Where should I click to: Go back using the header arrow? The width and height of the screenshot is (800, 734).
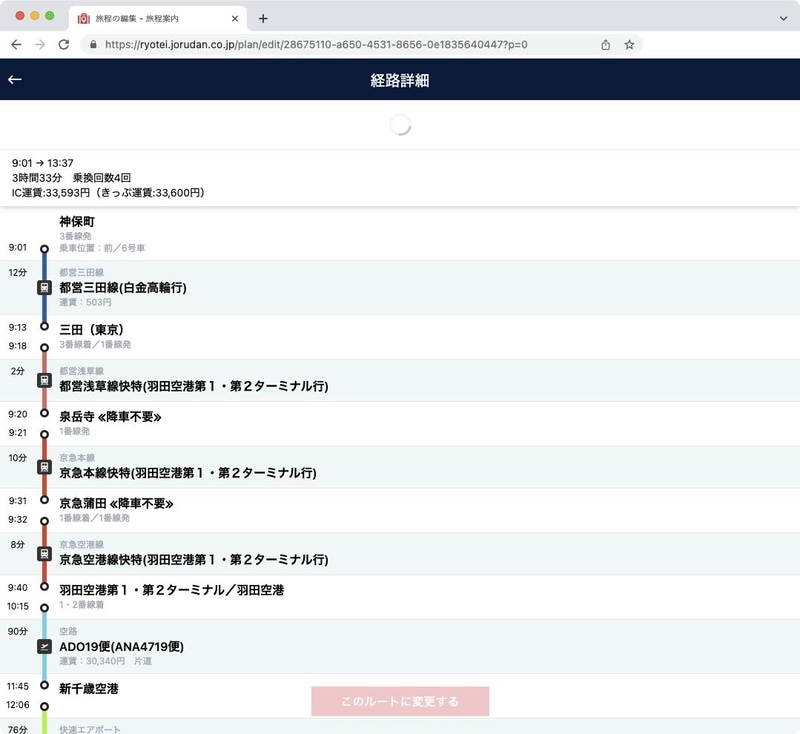pyautogui.click(x=15, y=80)
